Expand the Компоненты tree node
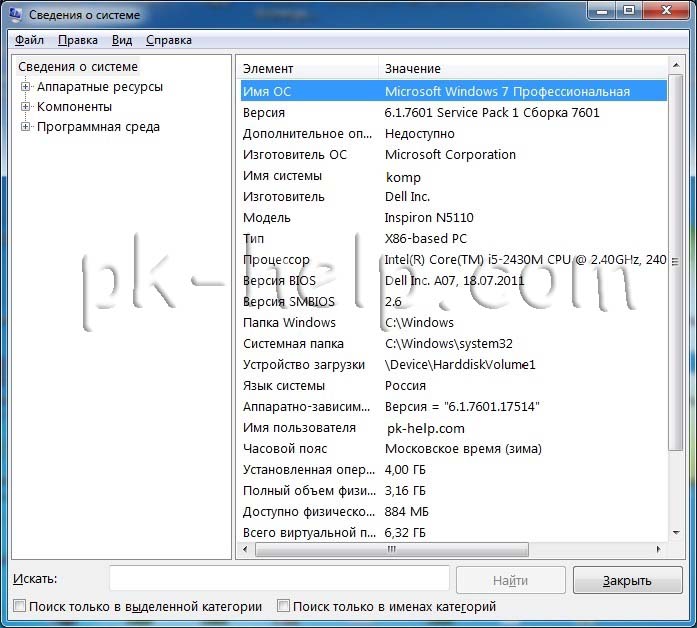 [25, 107]
